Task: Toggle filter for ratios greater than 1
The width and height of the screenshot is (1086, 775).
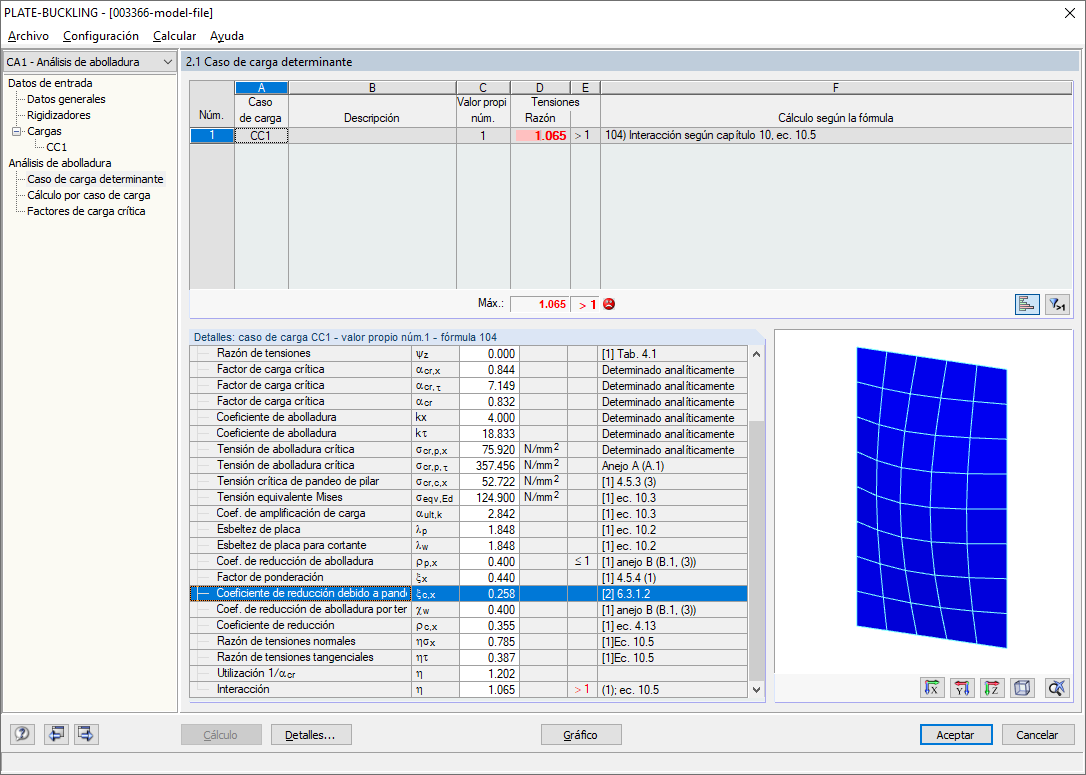Action: (x=1057, y=304)
